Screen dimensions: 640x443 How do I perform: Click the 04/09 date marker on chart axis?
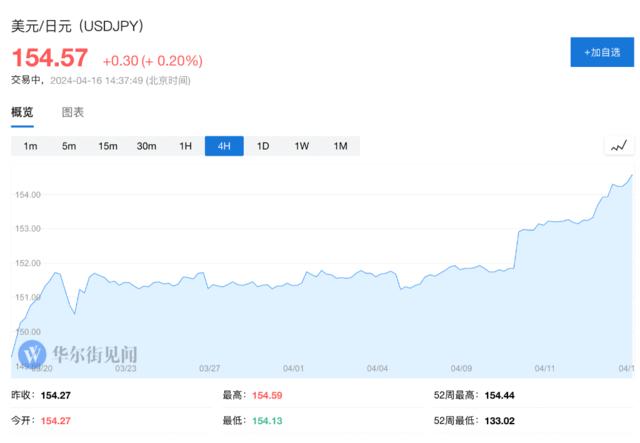tap(461, 369)
